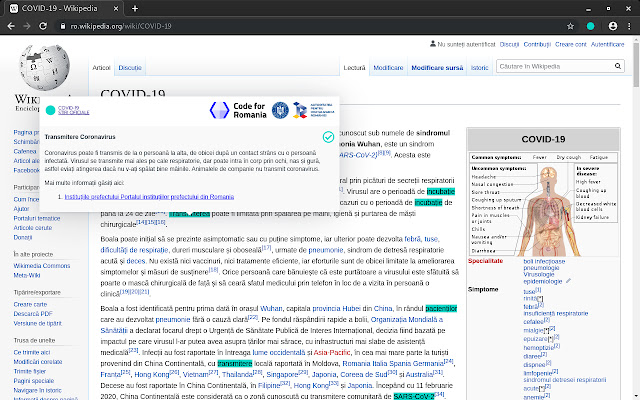Open the Chrome profile avatar icon
This screenshot has width=640, height=400.
(x=610, y=25)
